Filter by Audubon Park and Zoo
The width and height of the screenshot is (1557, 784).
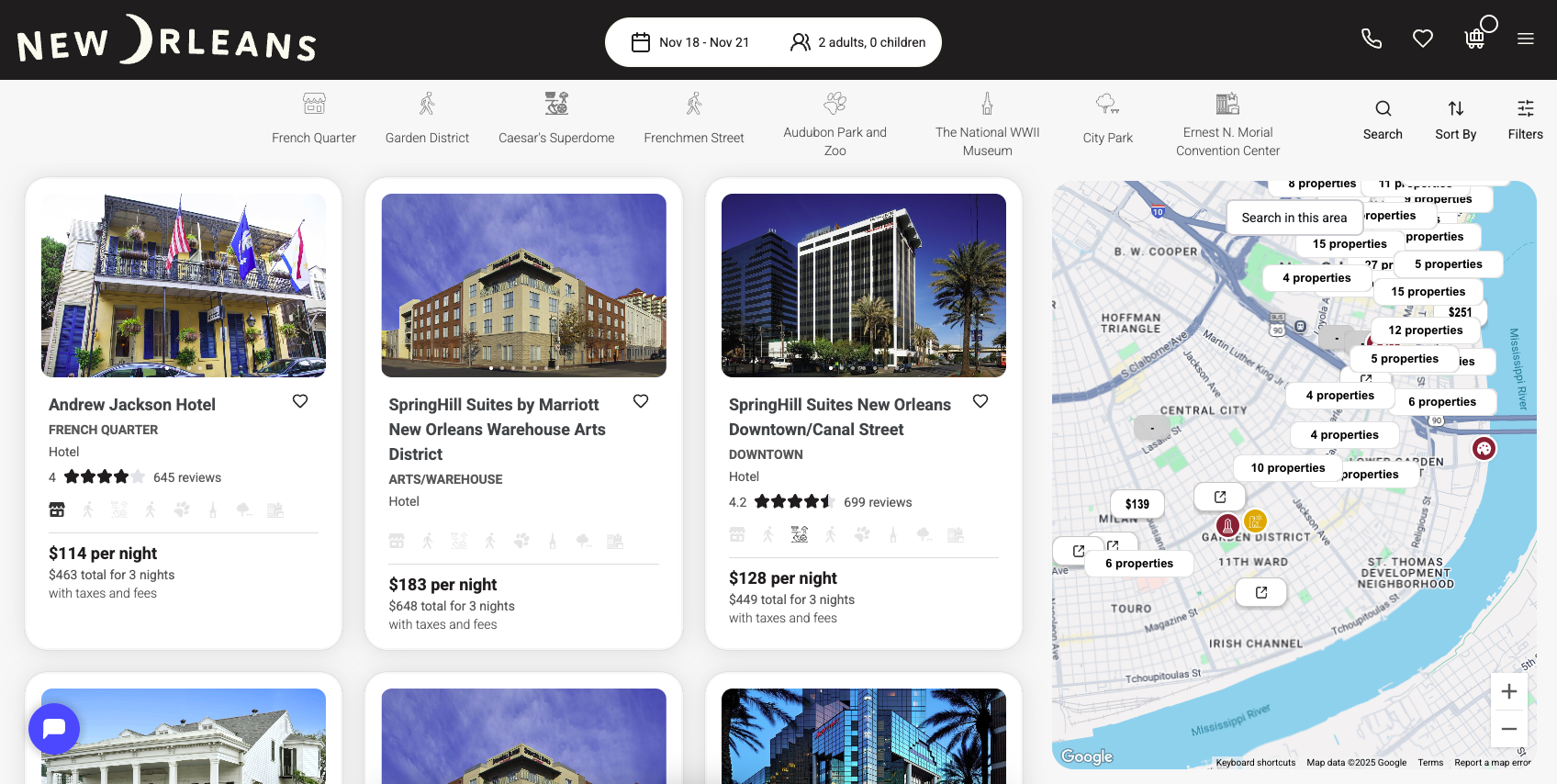point(835,125)
